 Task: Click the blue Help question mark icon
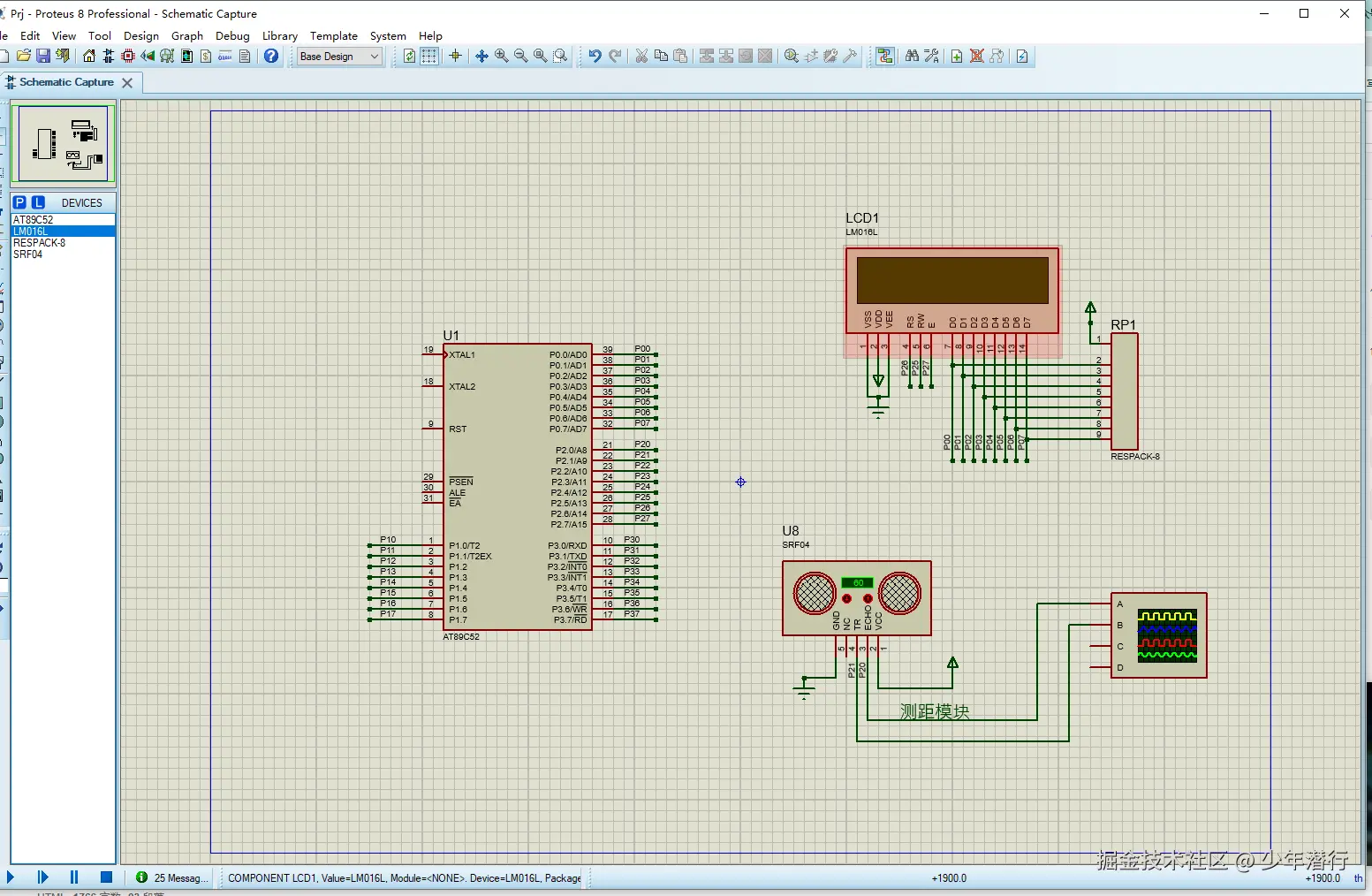click(271, 57)
